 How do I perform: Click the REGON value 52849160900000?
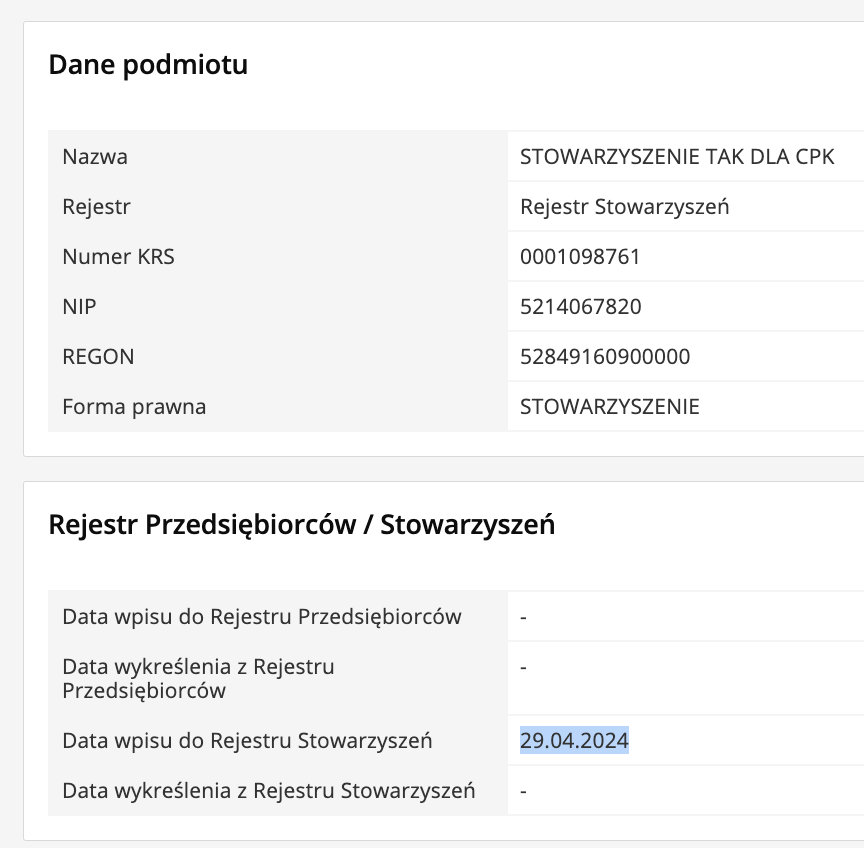click(x=605, y=357)
